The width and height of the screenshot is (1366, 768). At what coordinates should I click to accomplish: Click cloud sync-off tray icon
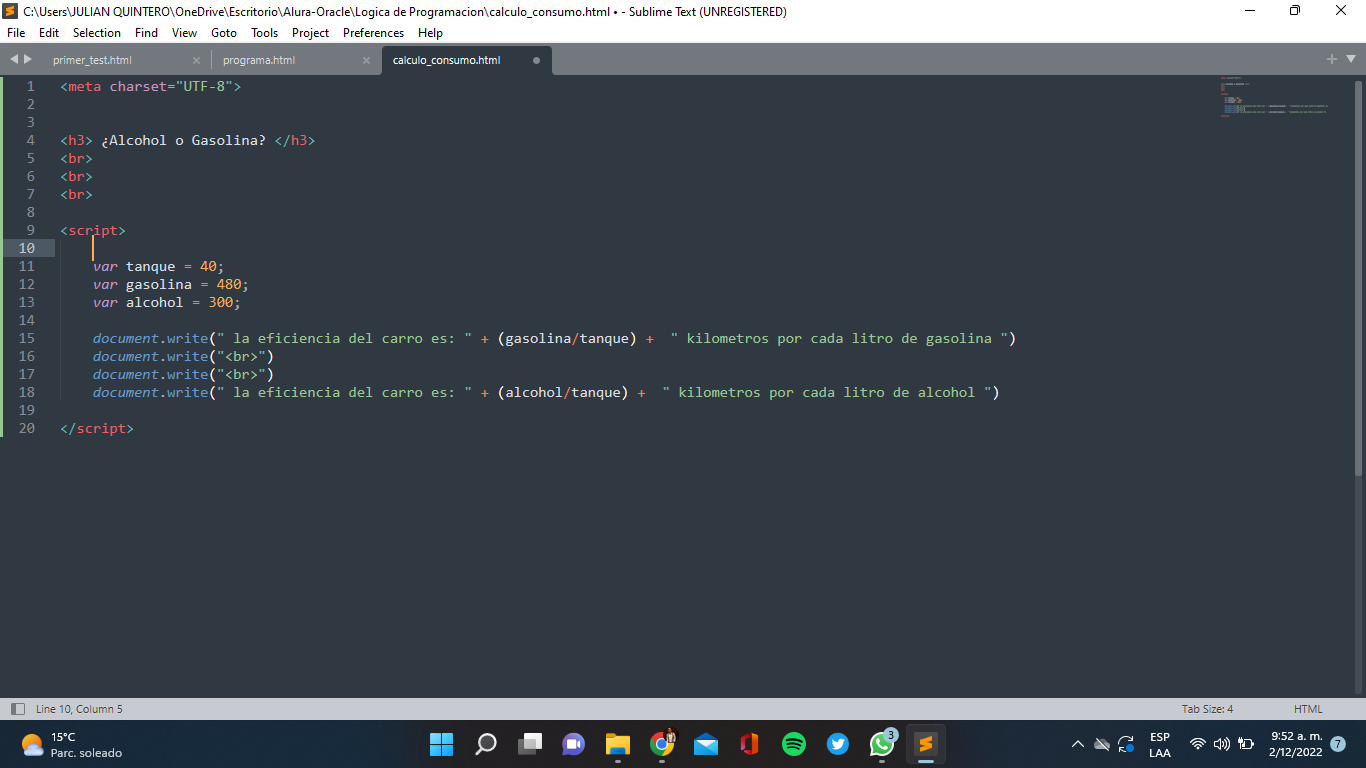pyautogui.click(x=1102, y=744)
